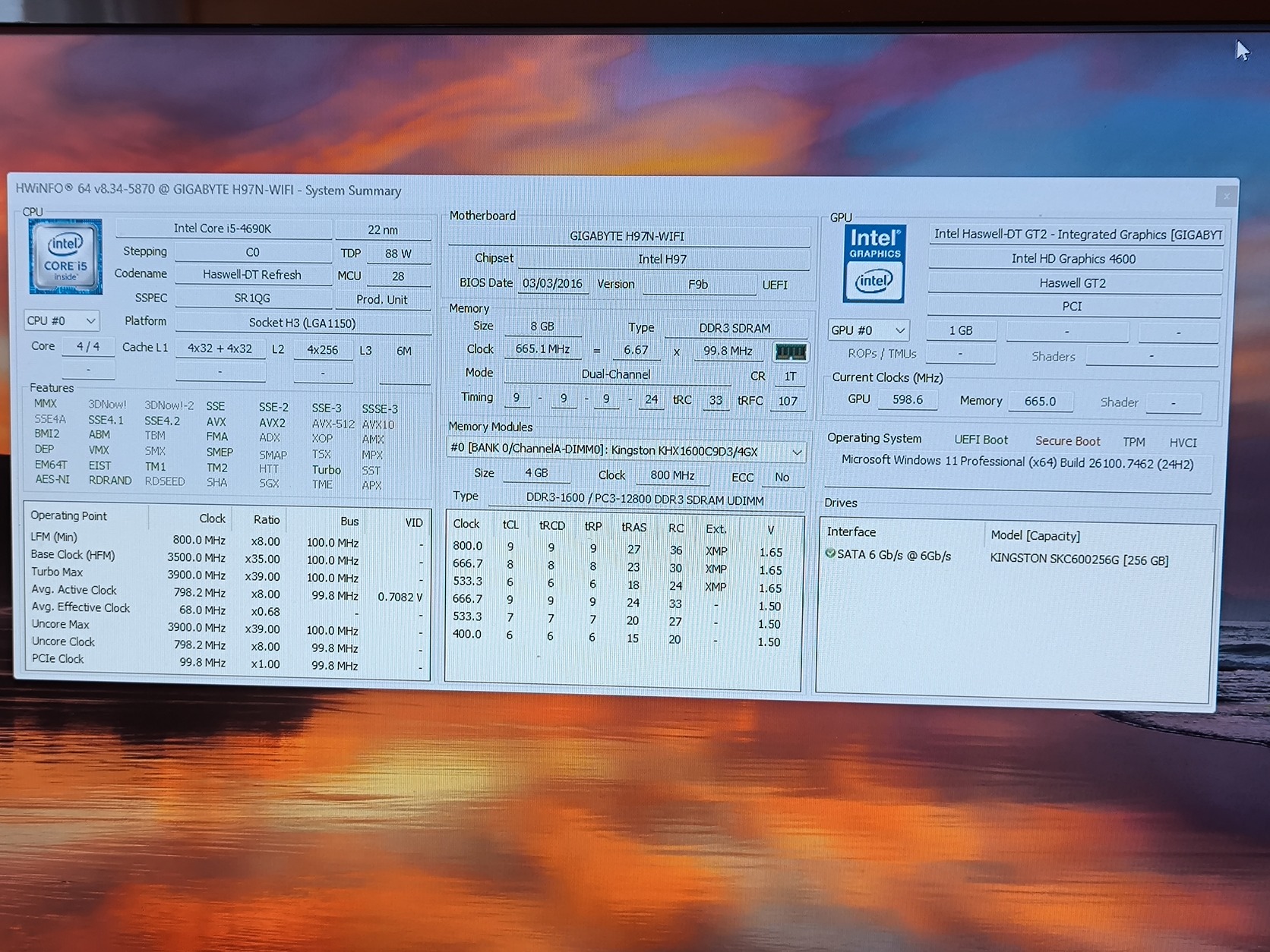1270x952 pixels.
Task: Click the green SATA drive status icon
Action: click(830, 553)
